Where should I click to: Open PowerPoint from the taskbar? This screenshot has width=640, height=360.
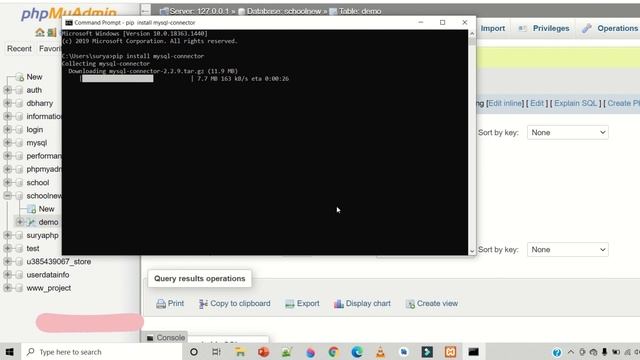coord(263,352)
